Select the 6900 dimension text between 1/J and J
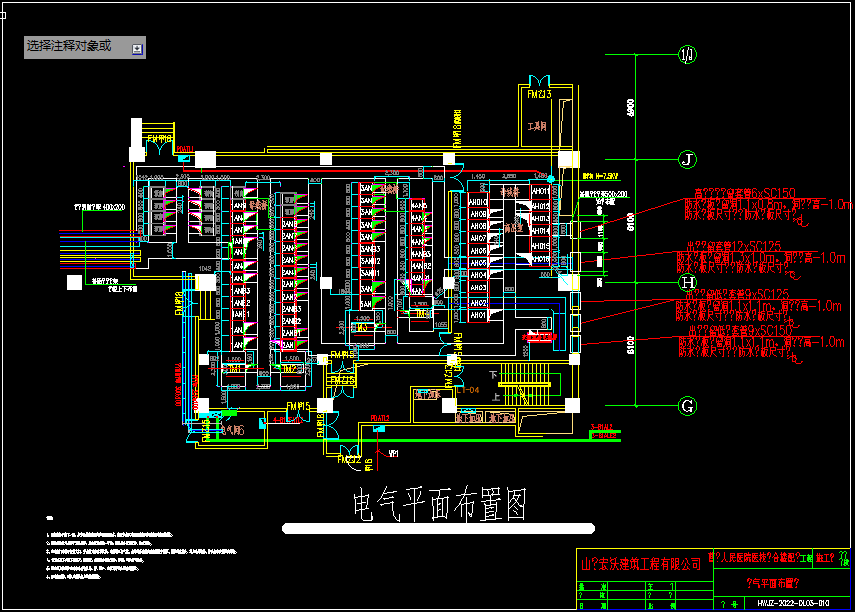Viewport: 855px width, 612px height. (631, 107)
